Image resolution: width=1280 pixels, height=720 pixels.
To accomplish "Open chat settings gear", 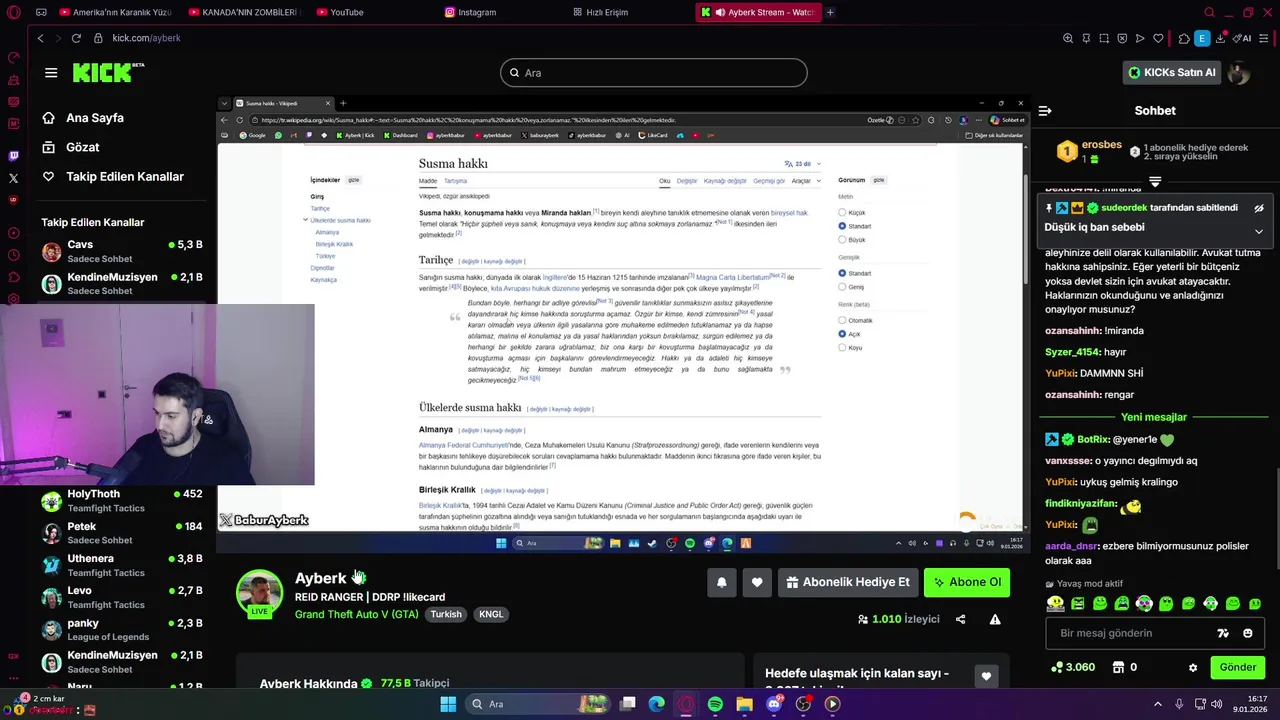I will pos(1192,667).
